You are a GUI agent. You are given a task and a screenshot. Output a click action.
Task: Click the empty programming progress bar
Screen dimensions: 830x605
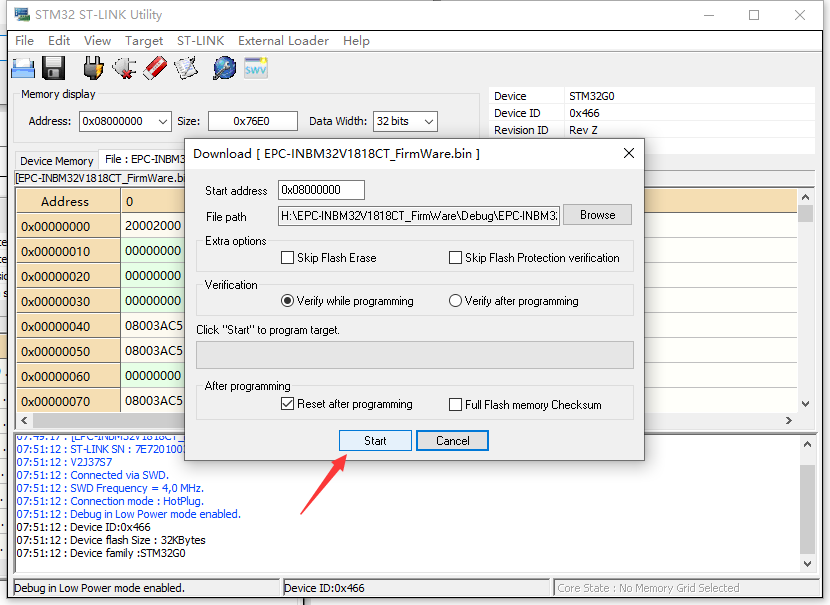point(414,355)
